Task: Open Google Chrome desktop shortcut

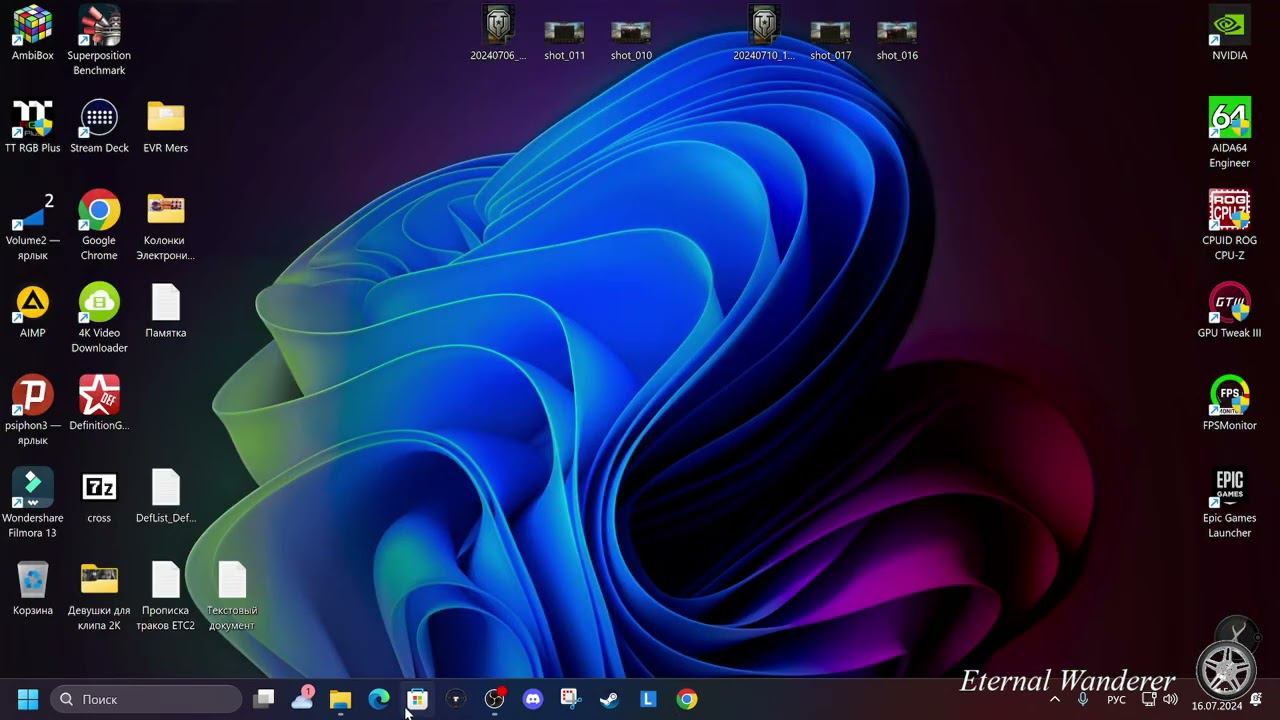Action: tap(99, 211)
